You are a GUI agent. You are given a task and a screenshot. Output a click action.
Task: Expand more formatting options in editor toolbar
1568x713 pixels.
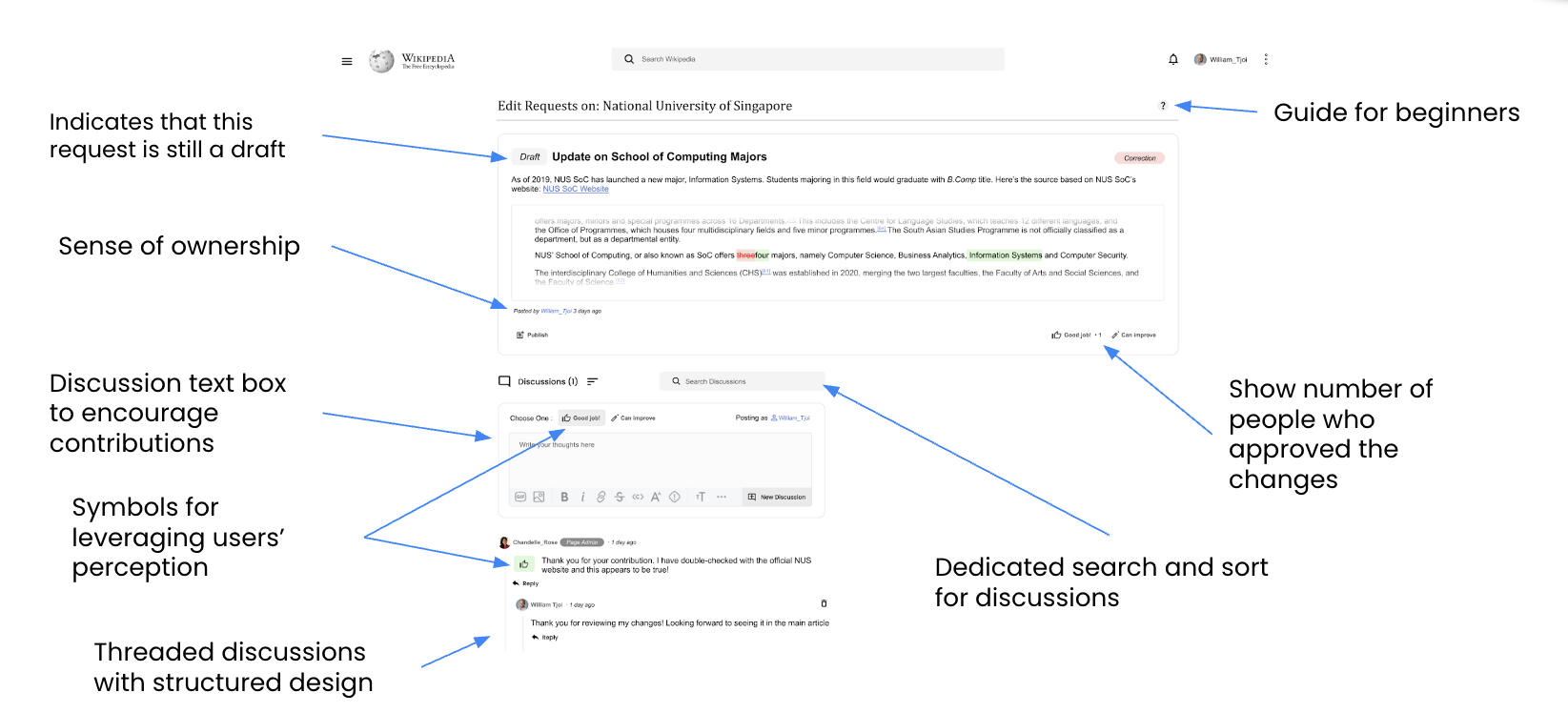click(x=722, y=497)
